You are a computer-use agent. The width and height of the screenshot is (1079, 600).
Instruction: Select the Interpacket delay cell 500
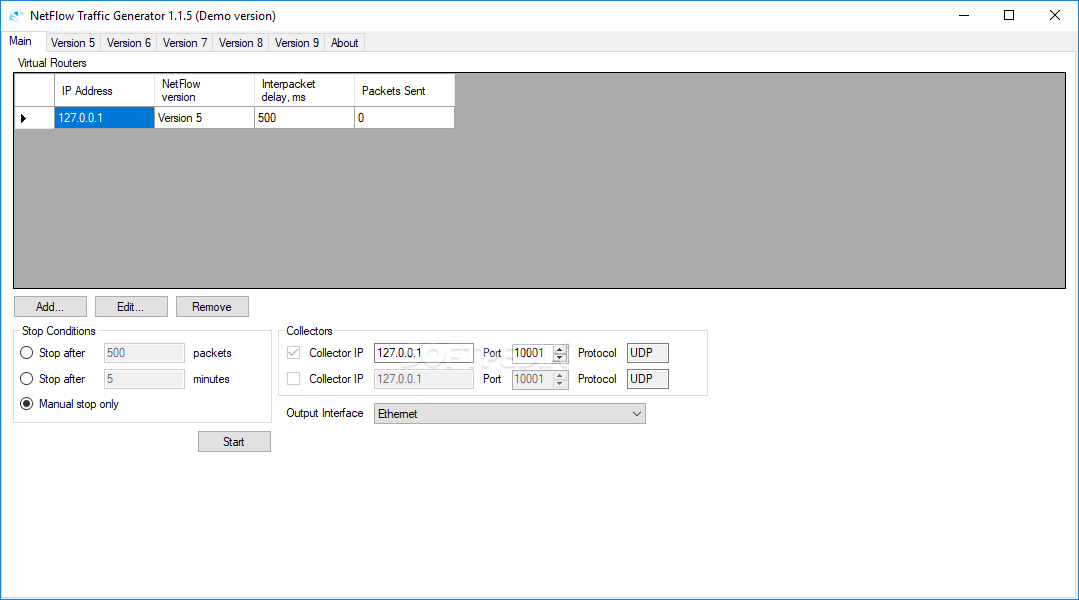(x=304, y=118)
